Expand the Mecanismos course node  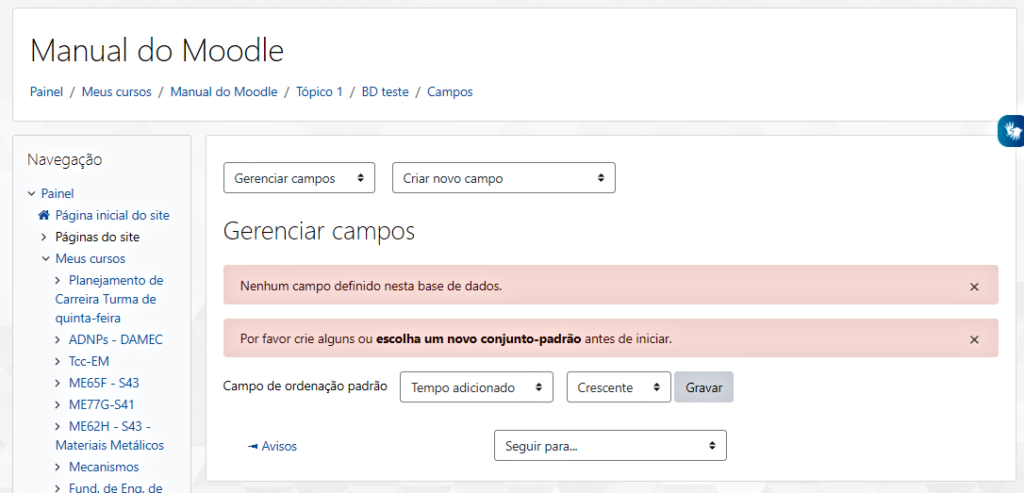[x=59, y=467]
